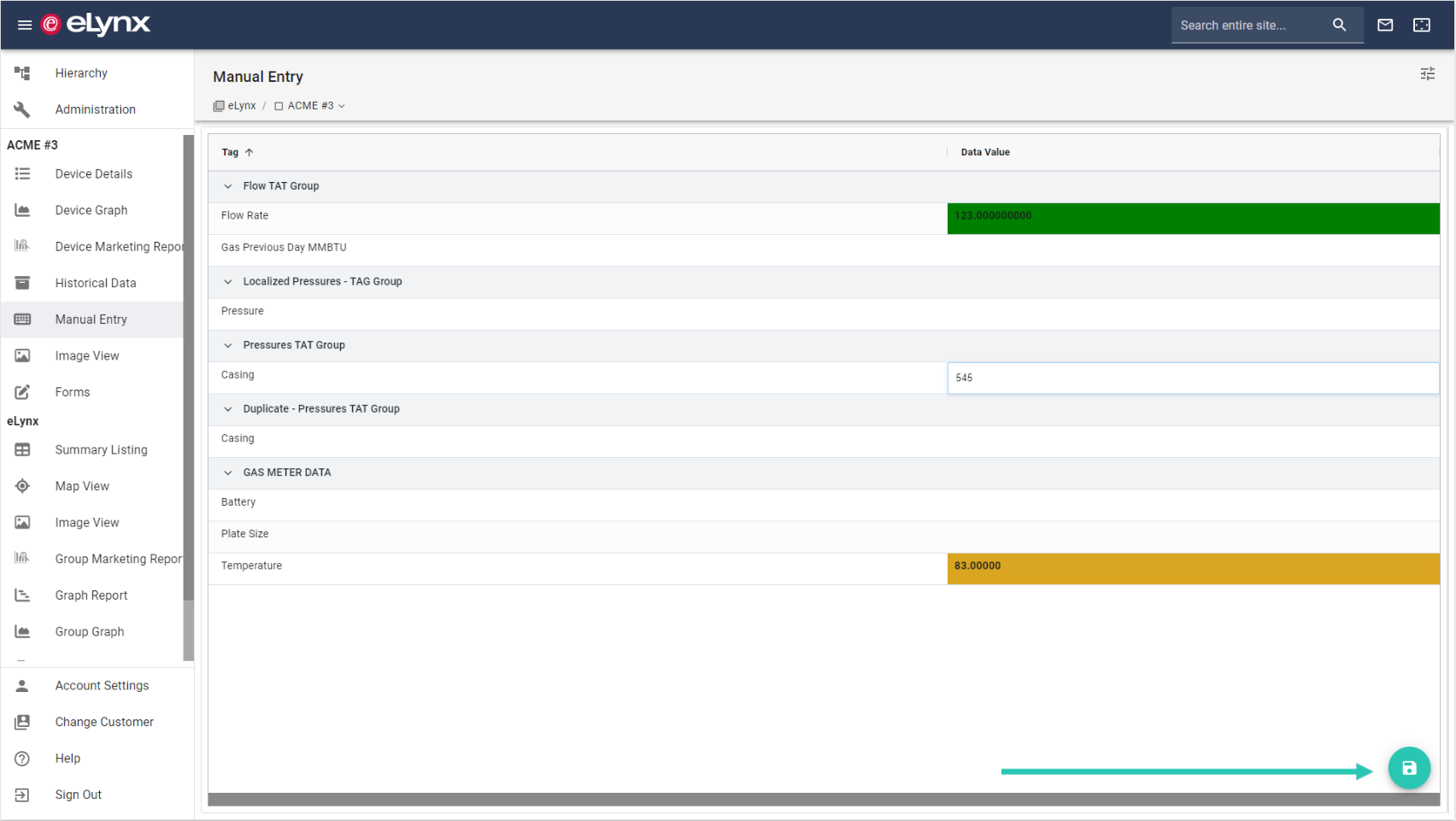The width and height of the screenshot is (1456, 821).
Task: Click the amber Temperature value cell
Action: [1193, 569]
